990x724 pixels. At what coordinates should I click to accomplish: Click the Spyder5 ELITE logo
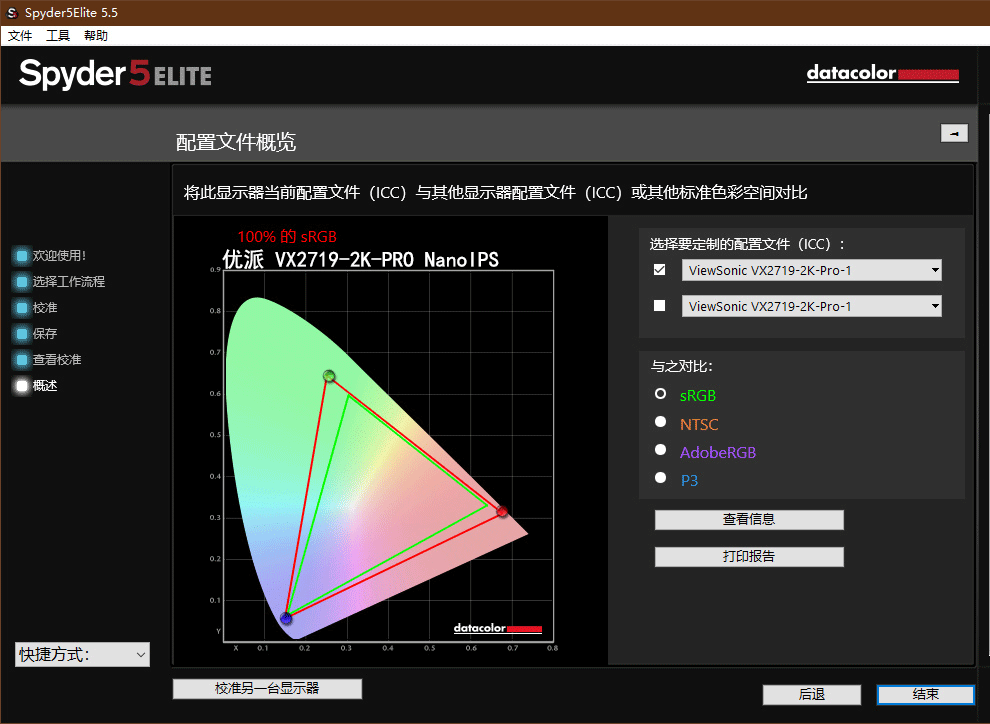pos(115,74)
